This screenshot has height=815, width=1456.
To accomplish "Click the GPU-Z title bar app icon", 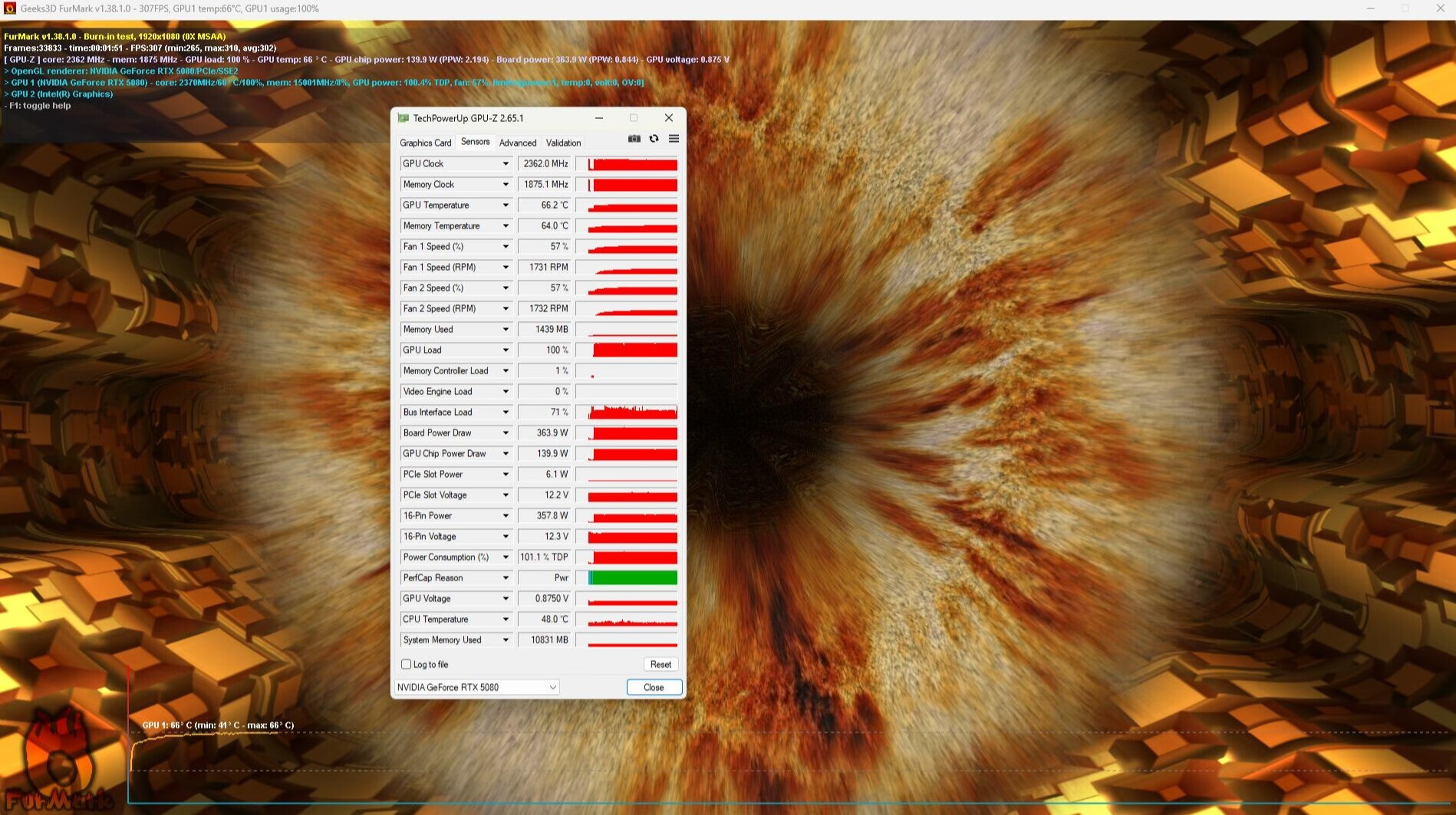I will [x=404, y=118].
